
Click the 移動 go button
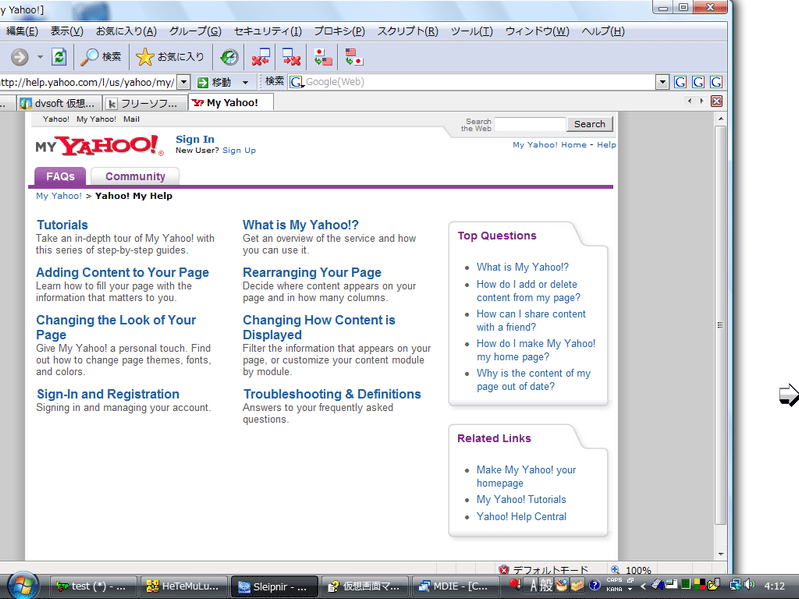215,82
